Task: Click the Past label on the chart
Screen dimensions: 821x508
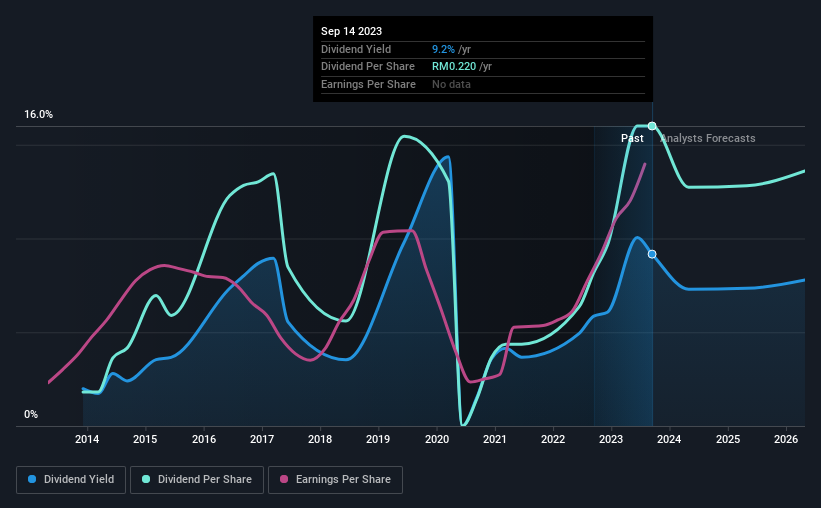Action: [632, 138]
